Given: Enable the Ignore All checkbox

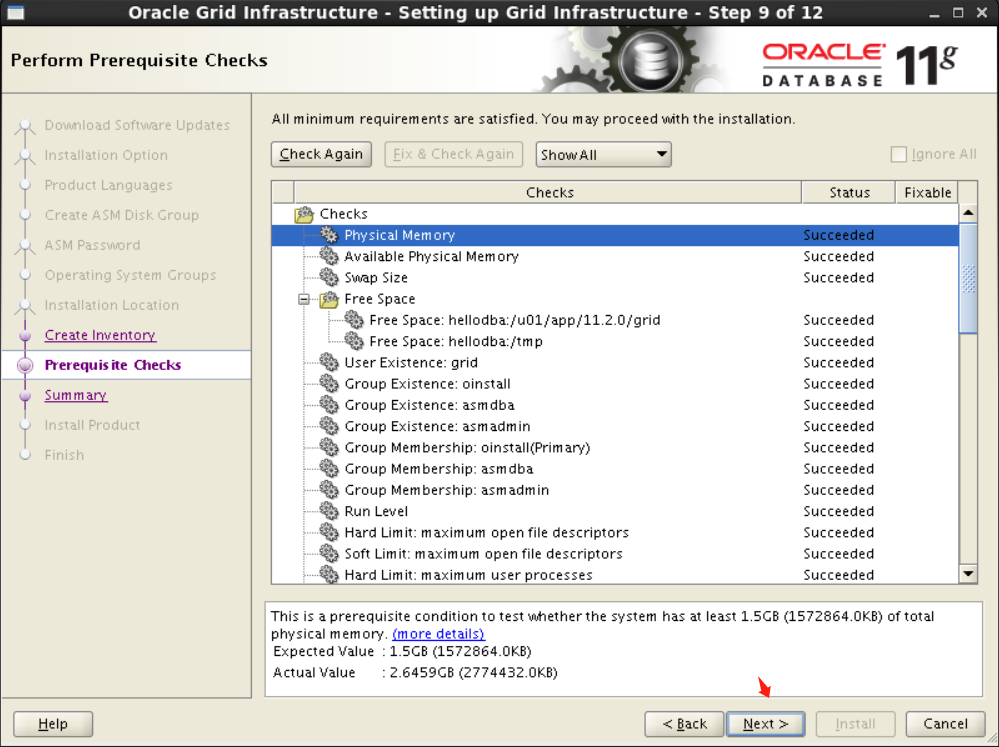Looking at the screenshot, I should (898, 154).
